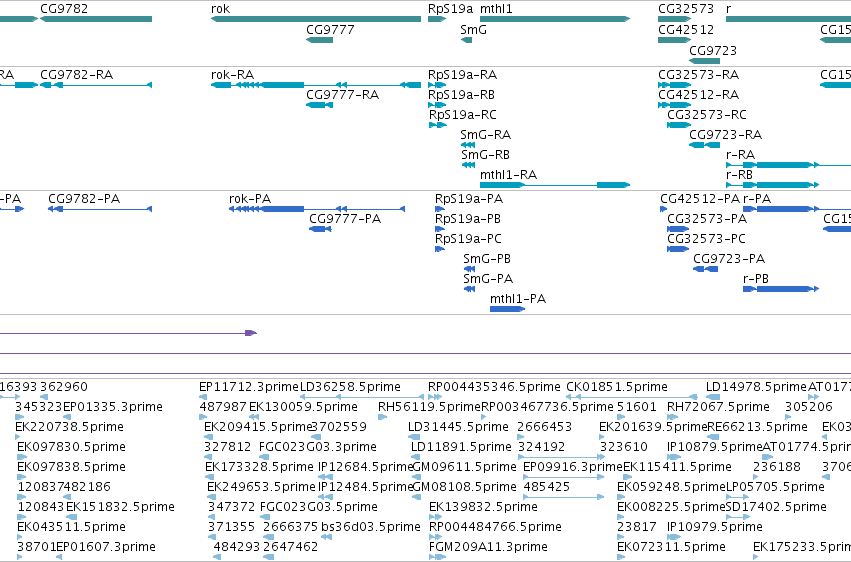Click the IP10879.5prime EST label
This screenshot has height=562, width=851.
click(715, 448)
